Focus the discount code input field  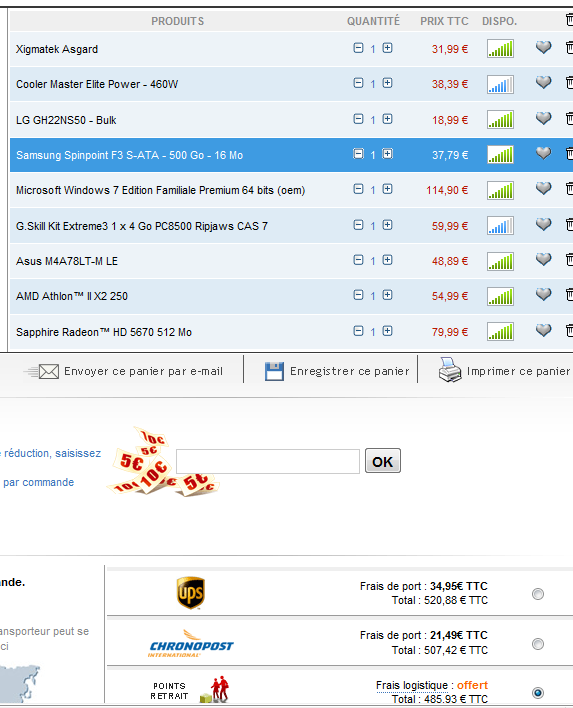coord(268,461)
